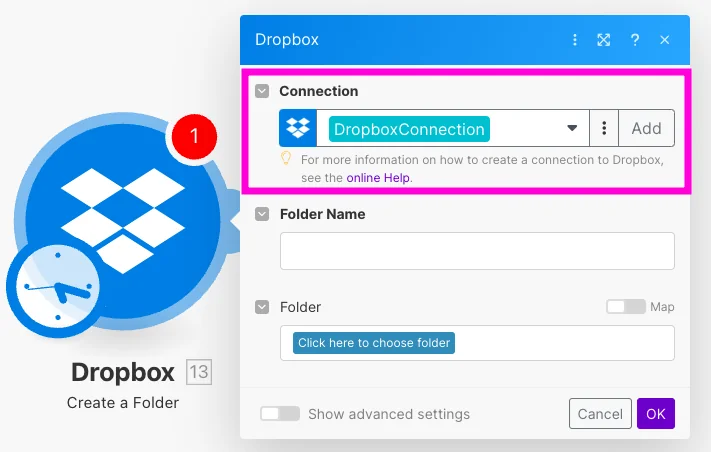Click the red error badge showing 1

click(x=194, y=136)
